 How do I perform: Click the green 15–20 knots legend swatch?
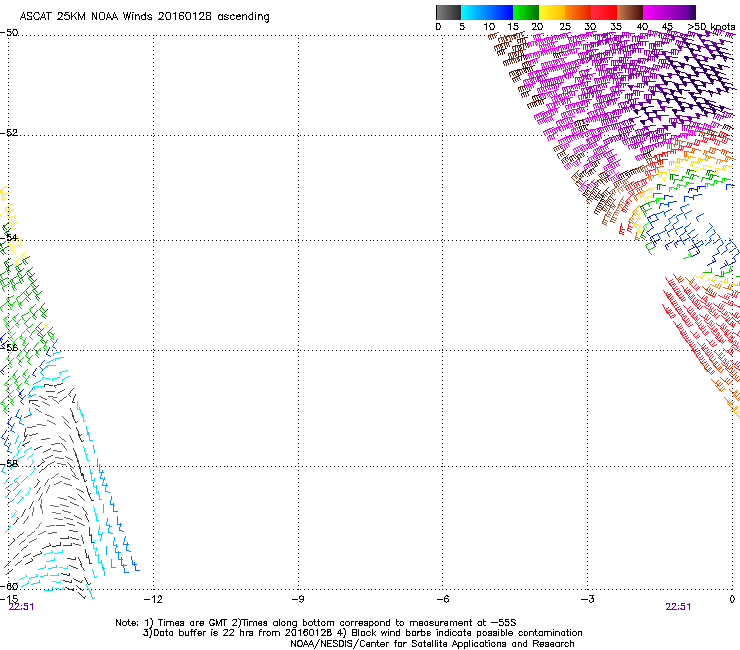(x=526, y=12)
